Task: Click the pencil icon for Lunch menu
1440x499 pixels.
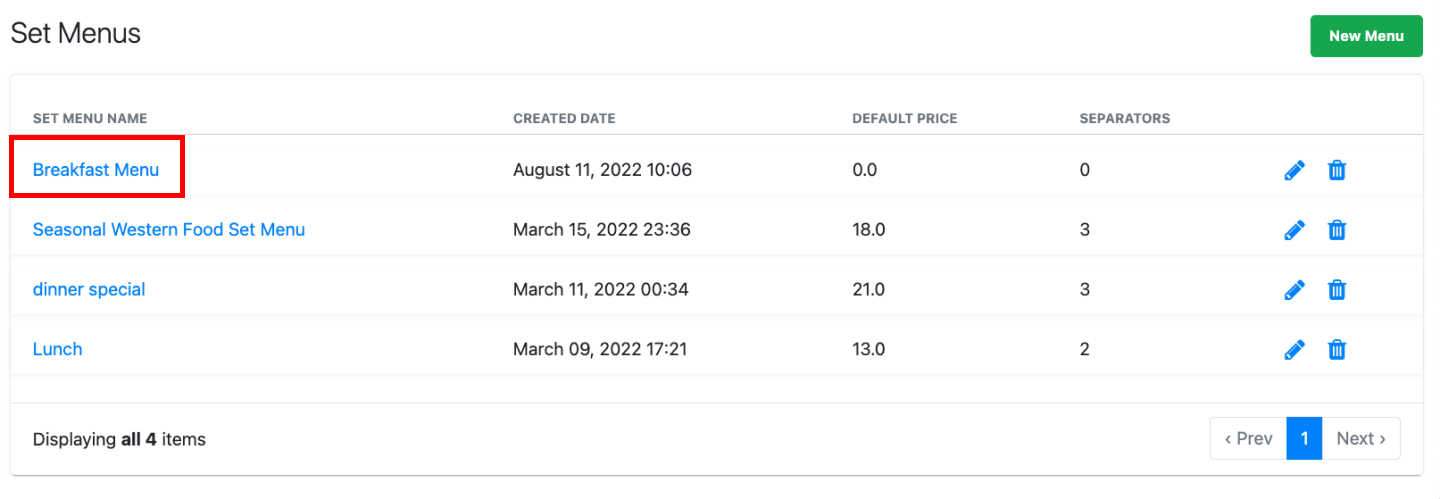Action: [x=1294, y=350]
